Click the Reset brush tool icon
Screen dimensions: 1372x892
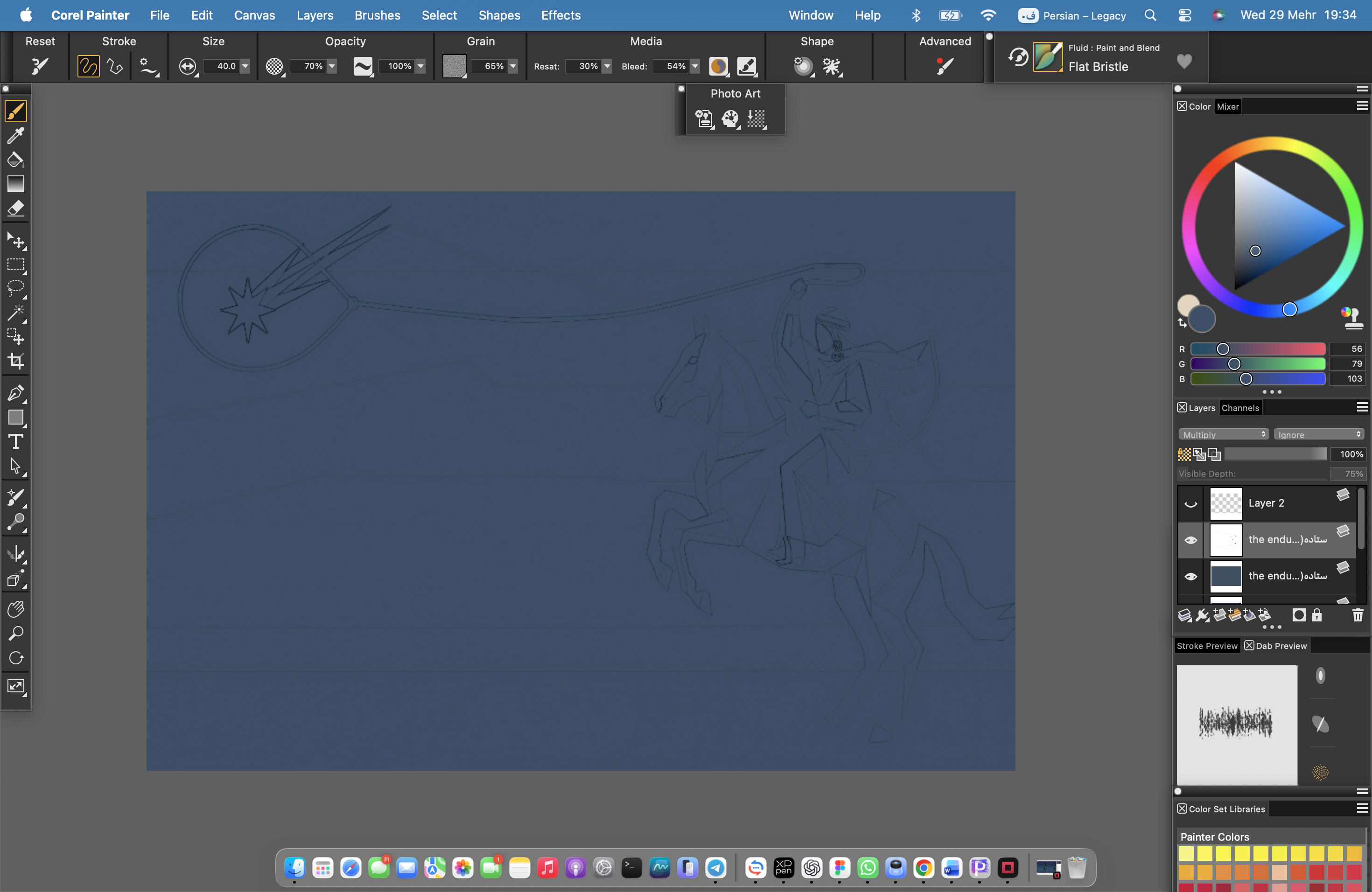pyautogui.click(x=39, y=66)
